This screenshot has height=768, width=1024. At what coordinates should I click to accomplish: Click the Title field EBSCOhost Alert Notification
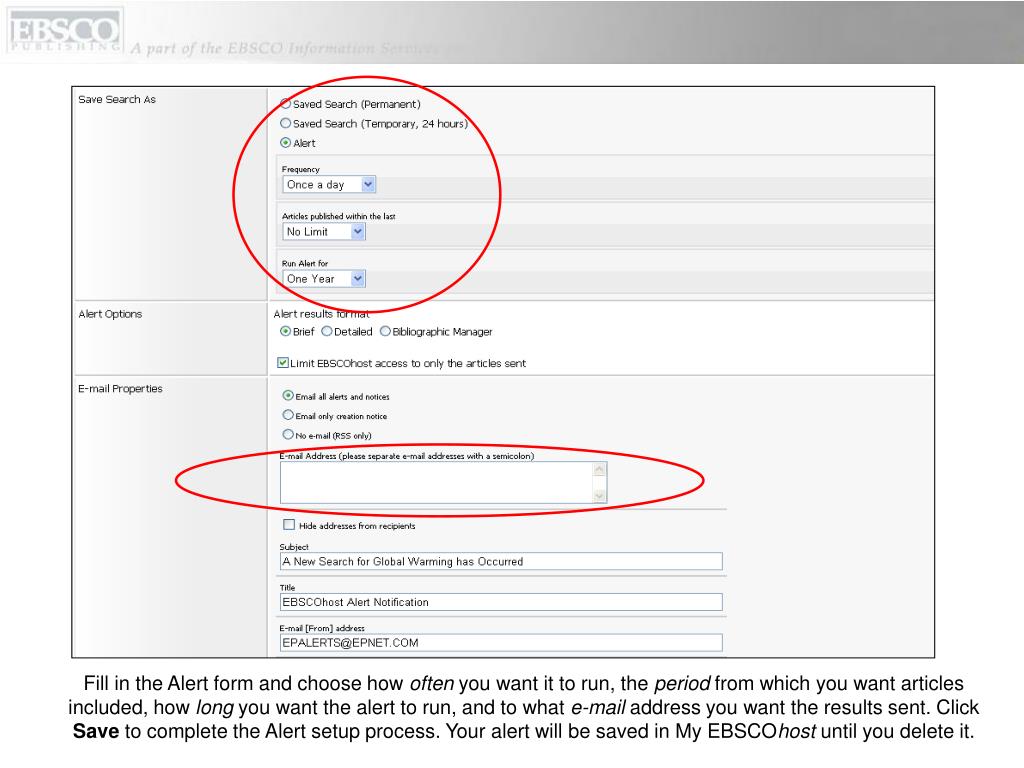(x=501, y=602)
